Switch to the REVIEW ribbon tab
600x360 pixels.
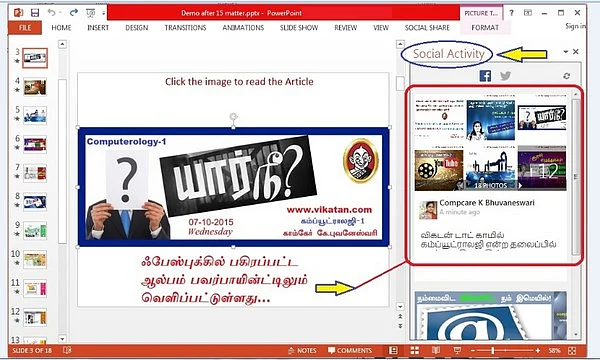coord(346,28)
